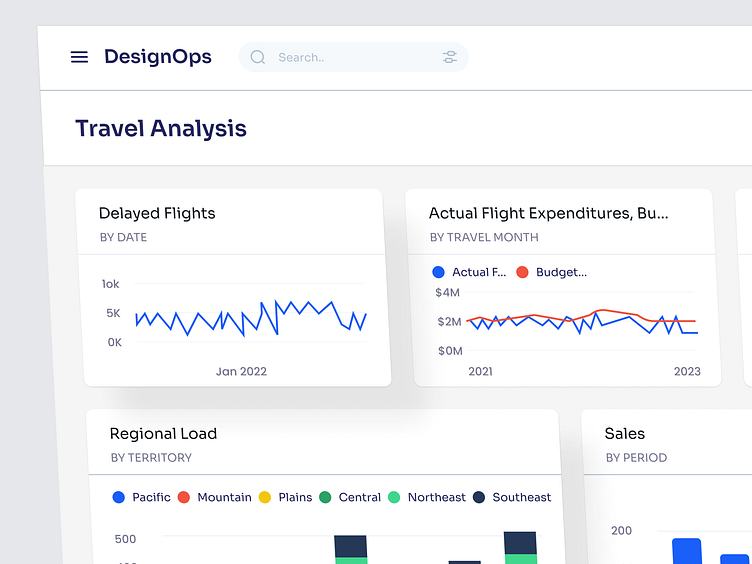Open Actual Flight Expenditures card title
This screenshot has height=564, width=752.
point(548,213)
